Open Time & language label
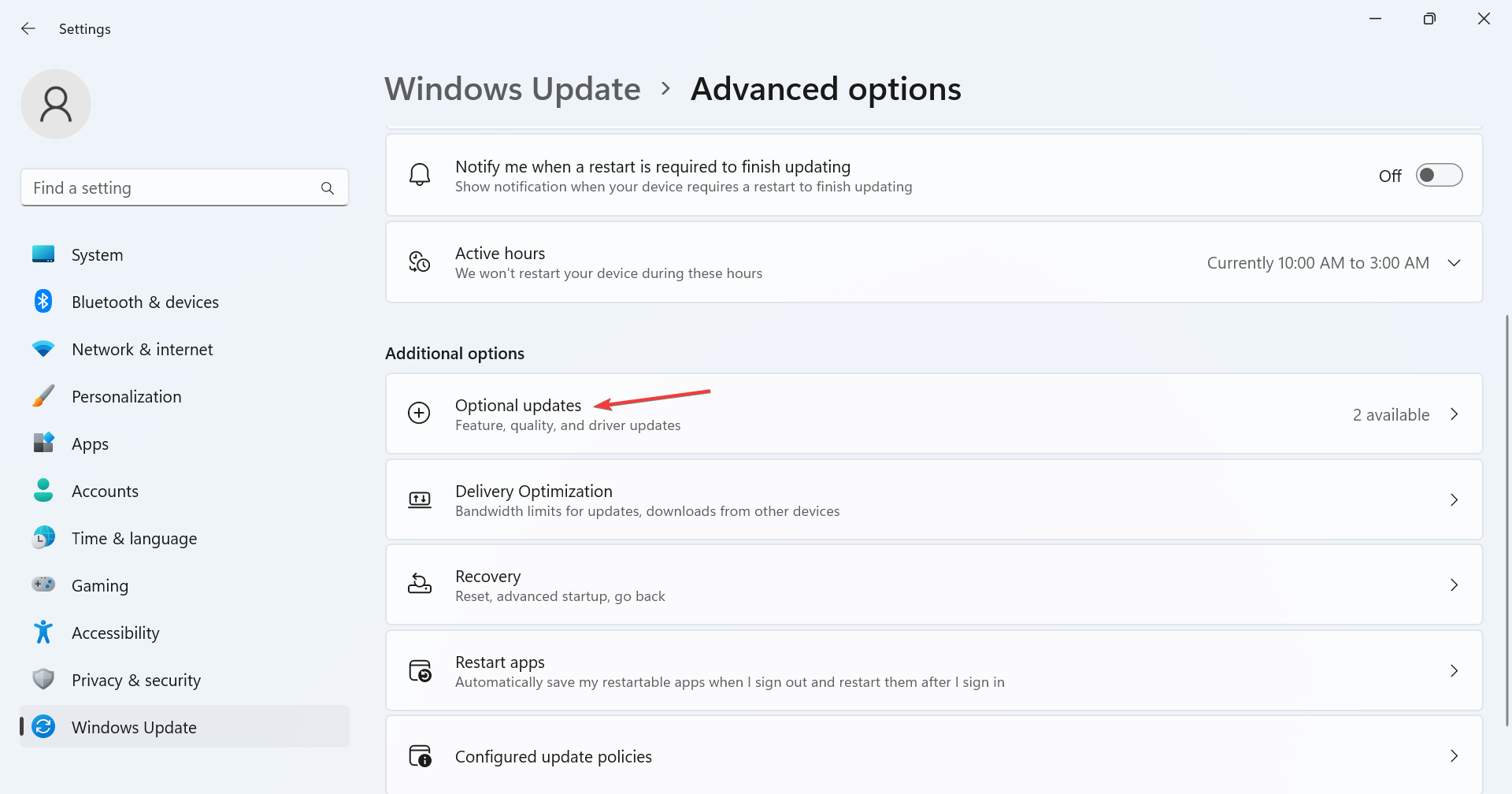Viewport: 1512px width, 794px height. (134, 539)
